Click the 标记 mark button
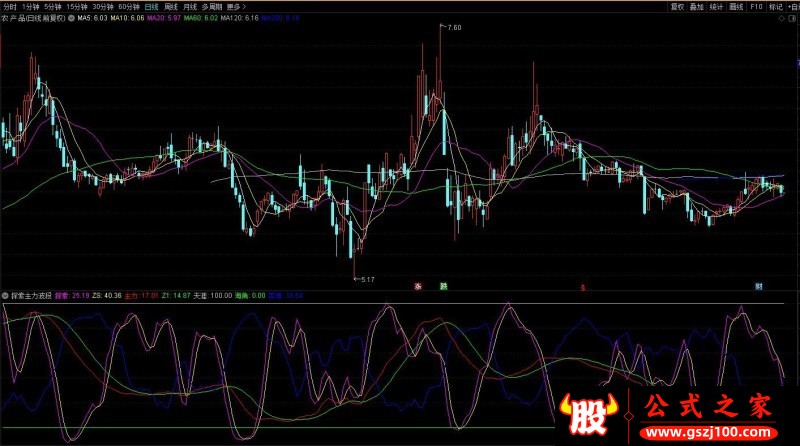The image size is (800, 446). pyautogui.click(x=776, y=7)
